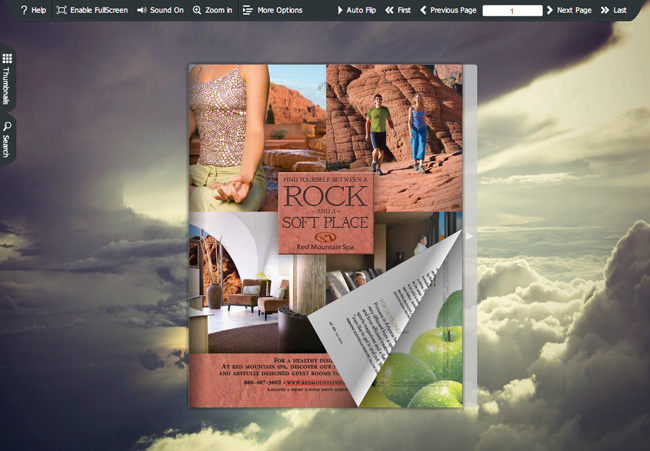Image resolution: width=650 pixels, height=451 pixels.
Task: Go to Next Page label
Action: point(574,10)
